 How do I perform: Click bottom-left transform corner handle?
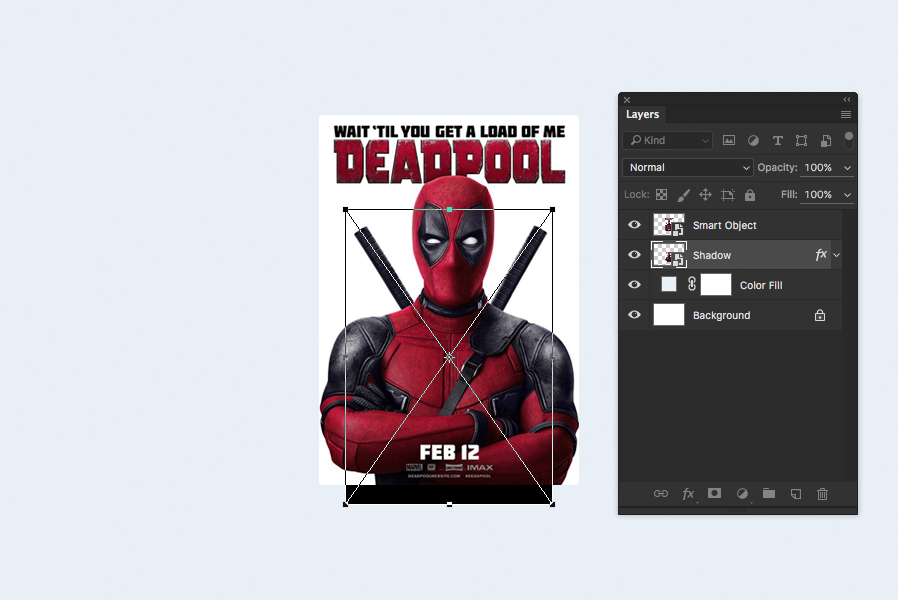[345, 504]
